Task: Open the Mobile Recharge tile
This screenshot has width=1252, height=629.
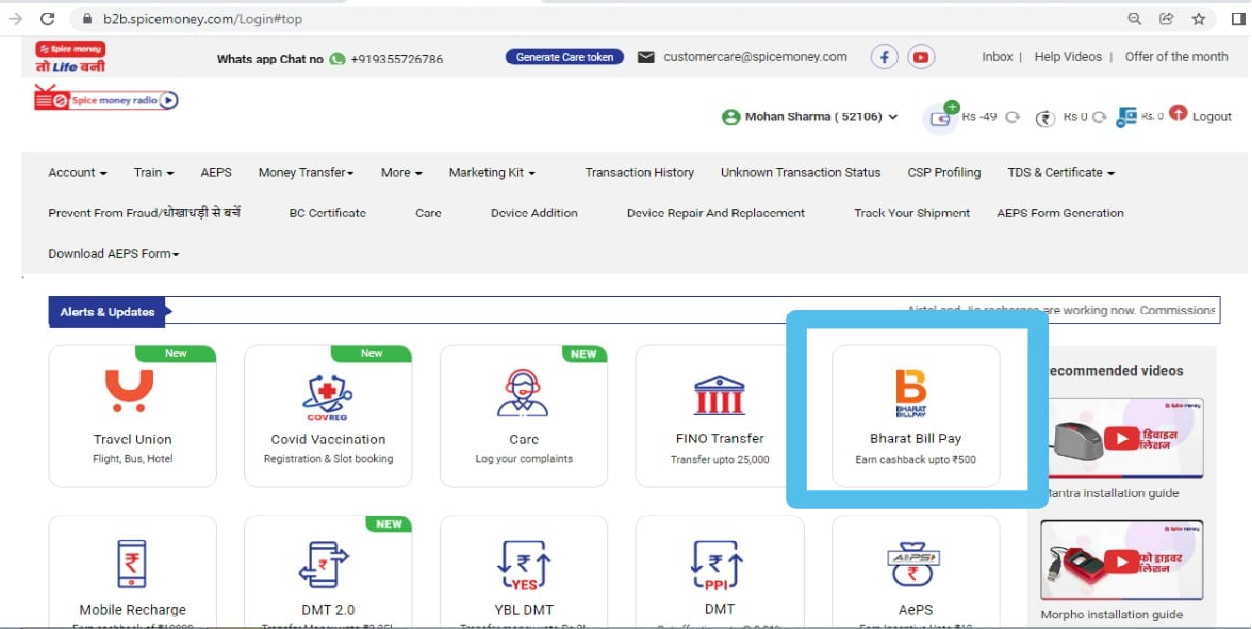Action: (x=132, y=572)
